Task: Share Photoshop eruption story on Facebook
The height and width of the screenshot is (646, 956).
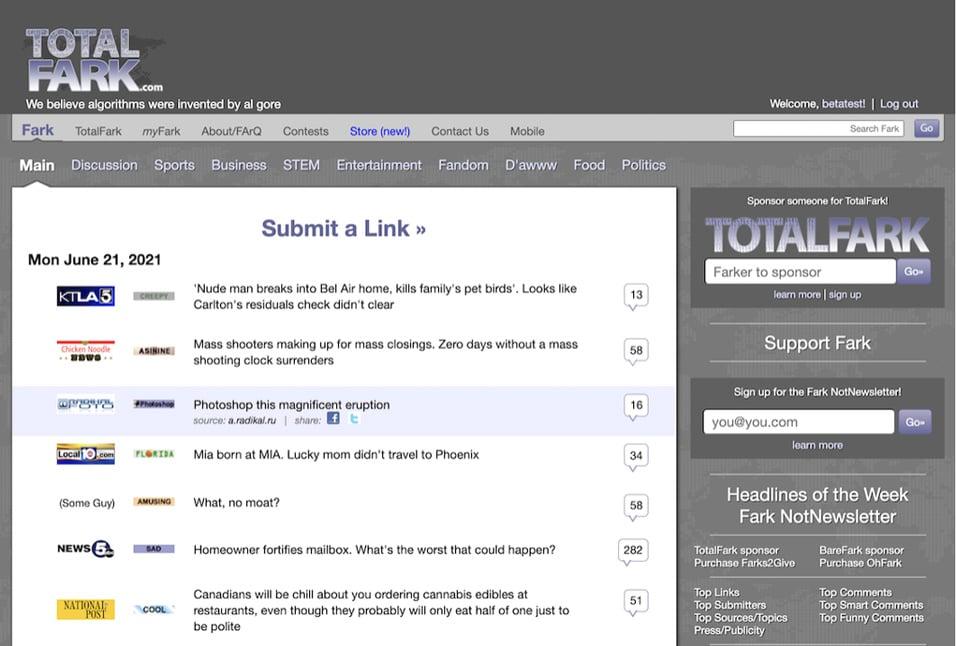Action: point(333,418)
